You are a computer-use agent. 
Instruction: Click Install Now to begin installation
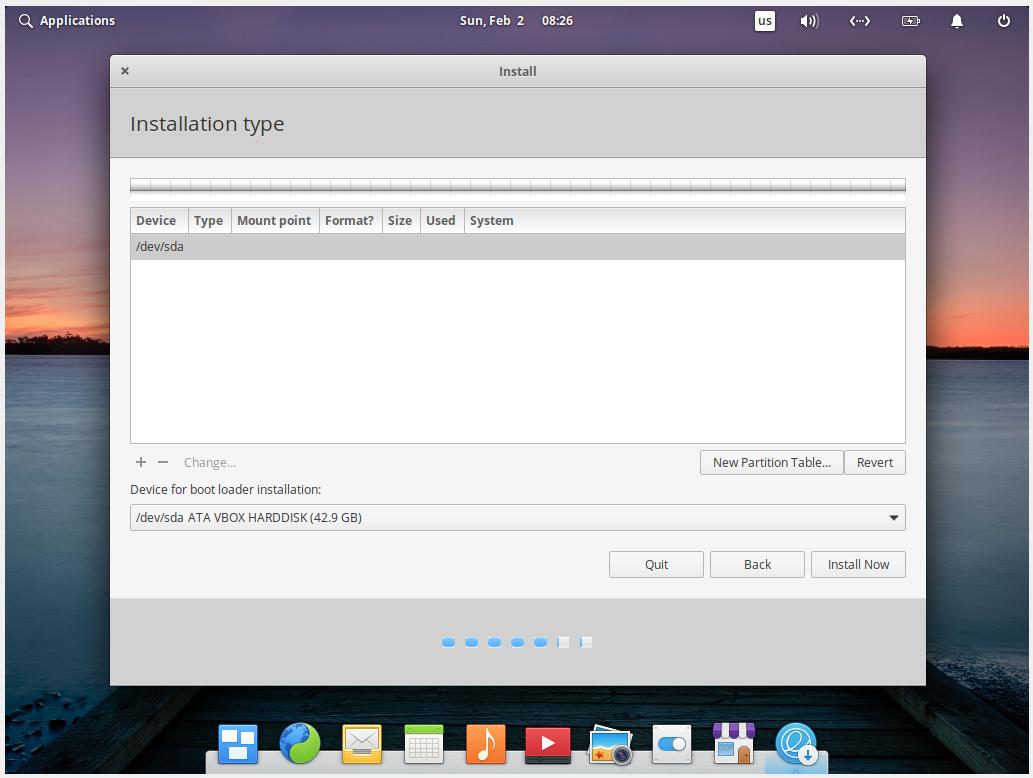[x=858, y=564]
